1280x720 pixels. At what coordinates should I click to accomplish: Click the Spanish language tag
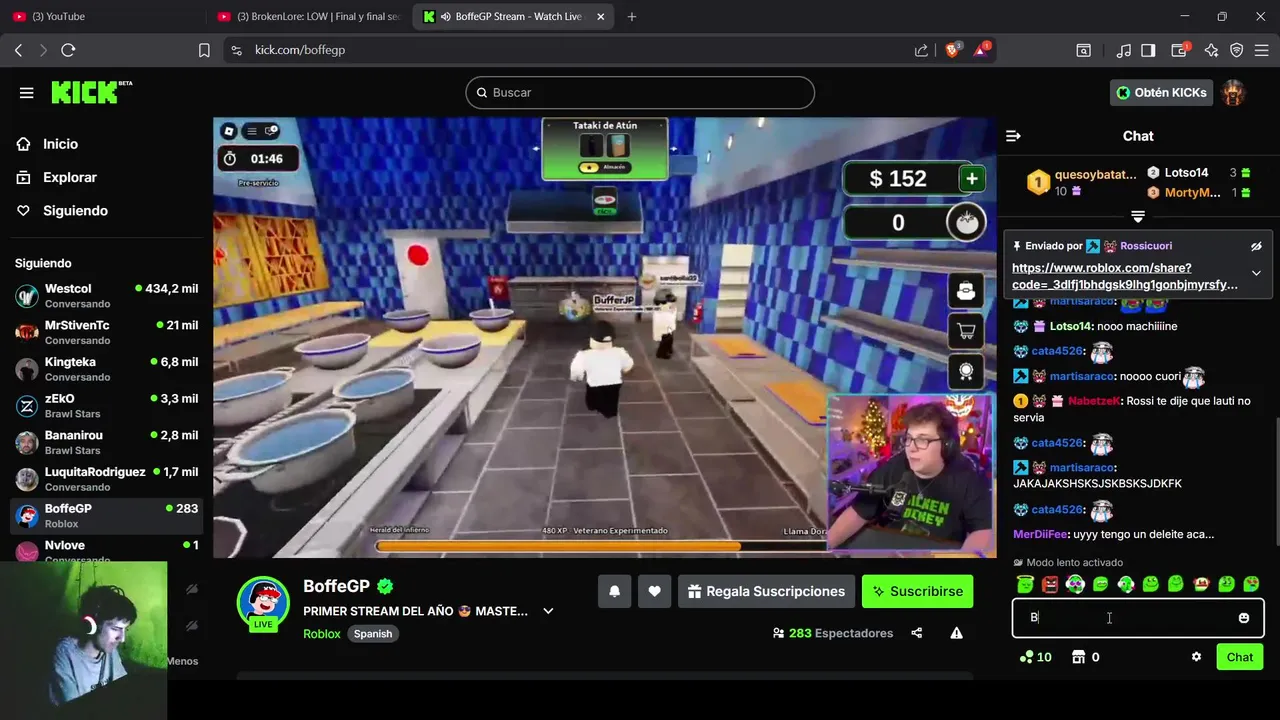tap(373, 634)
